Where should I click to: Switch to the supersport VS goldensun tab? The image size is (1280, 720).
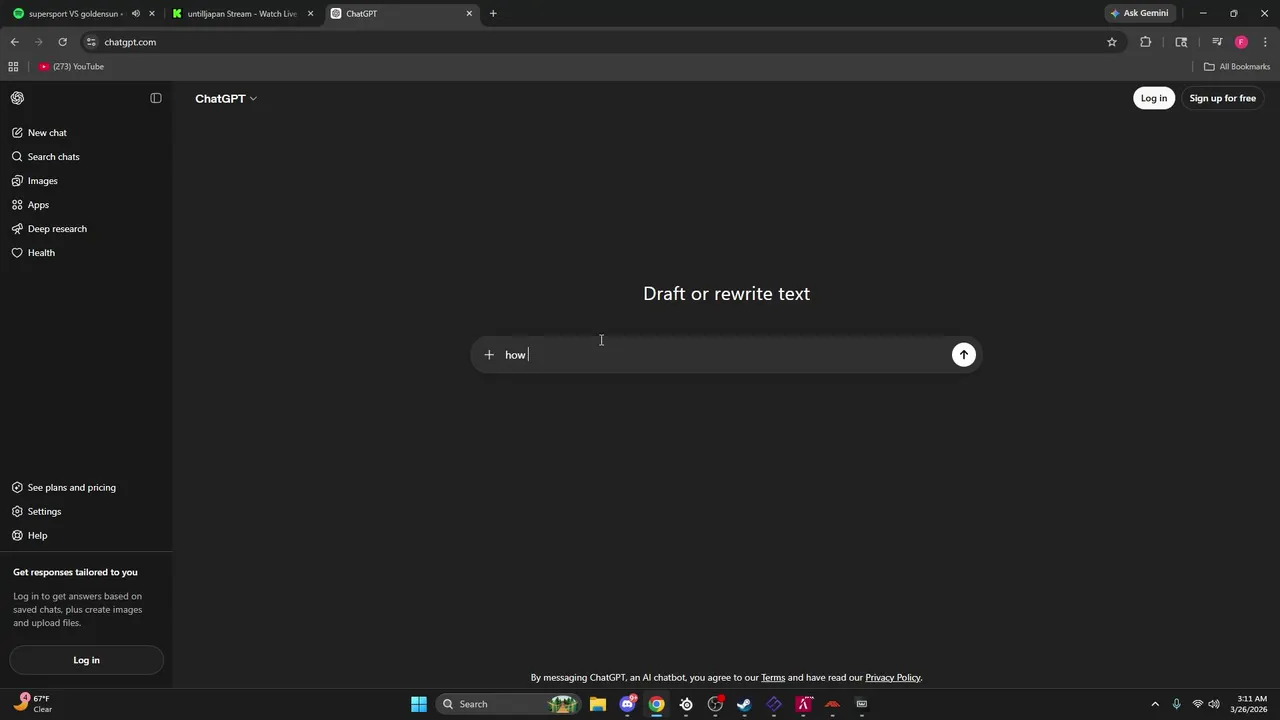(x=76, y=14)
